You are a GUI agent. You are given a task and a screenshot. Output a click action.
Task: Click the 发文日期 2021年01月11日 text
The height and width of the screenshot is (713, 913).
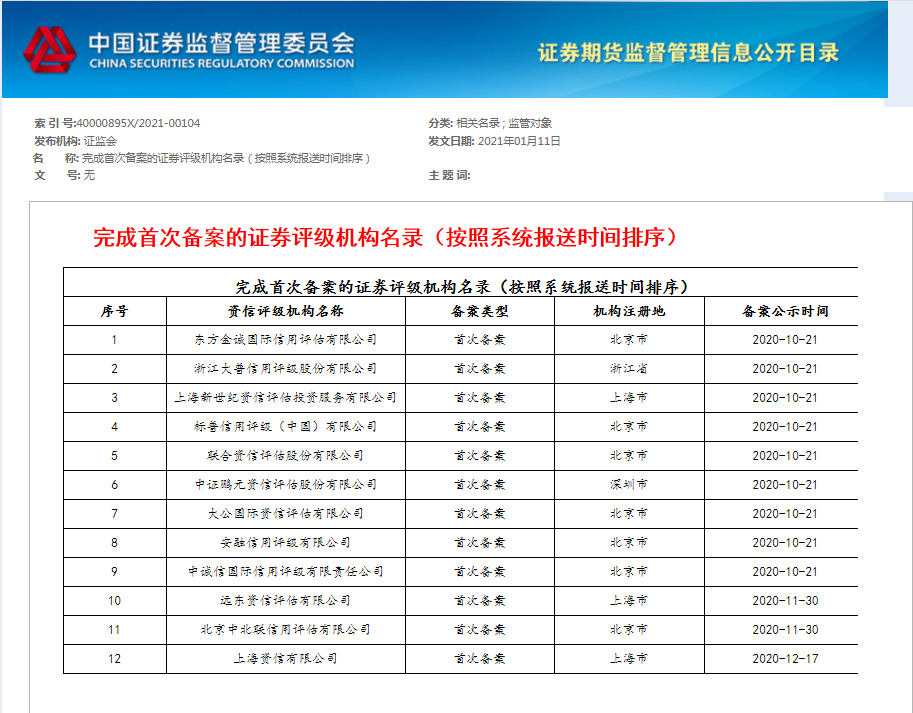(x=494, y=141)
